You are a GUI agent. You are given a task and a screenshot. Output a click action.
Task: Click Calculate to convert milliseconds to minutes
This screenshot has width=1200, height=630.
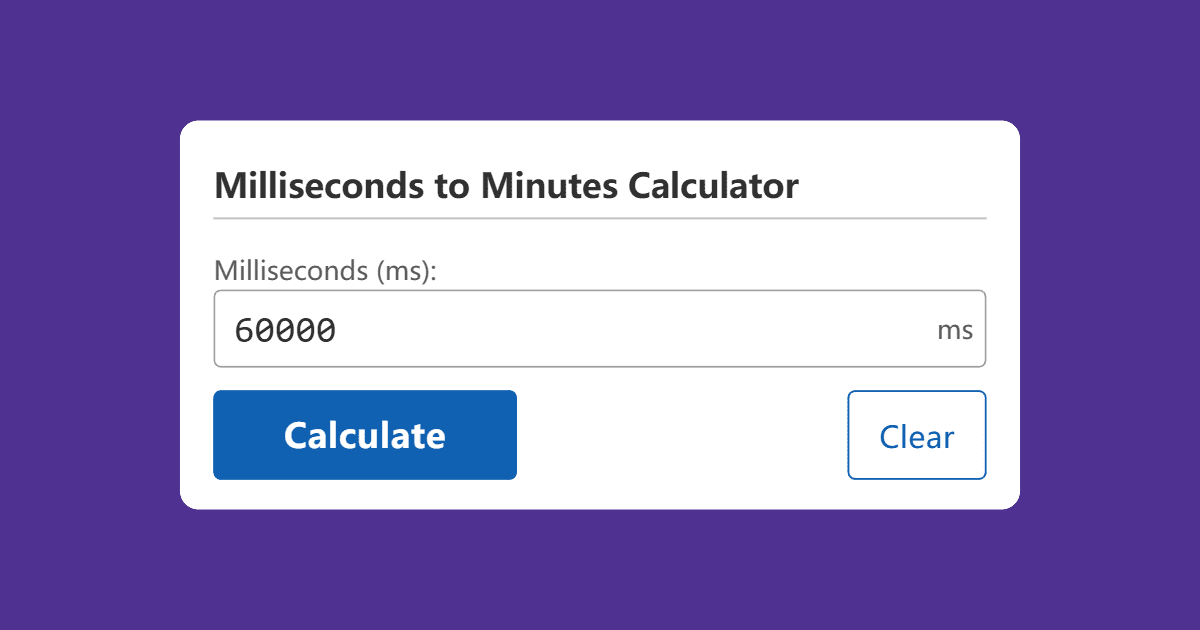pyautogui.click(x=365, y=435)
